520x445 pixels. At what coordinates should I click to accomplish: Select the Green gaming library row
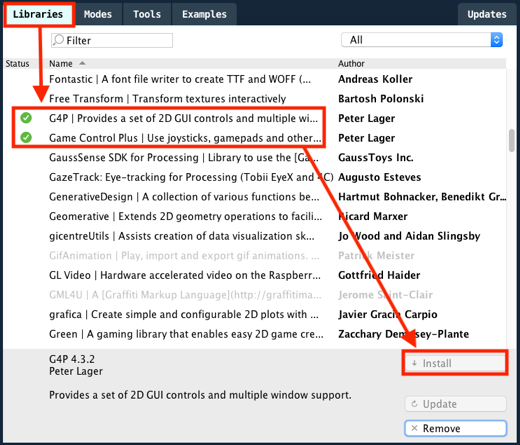(255, 334)
